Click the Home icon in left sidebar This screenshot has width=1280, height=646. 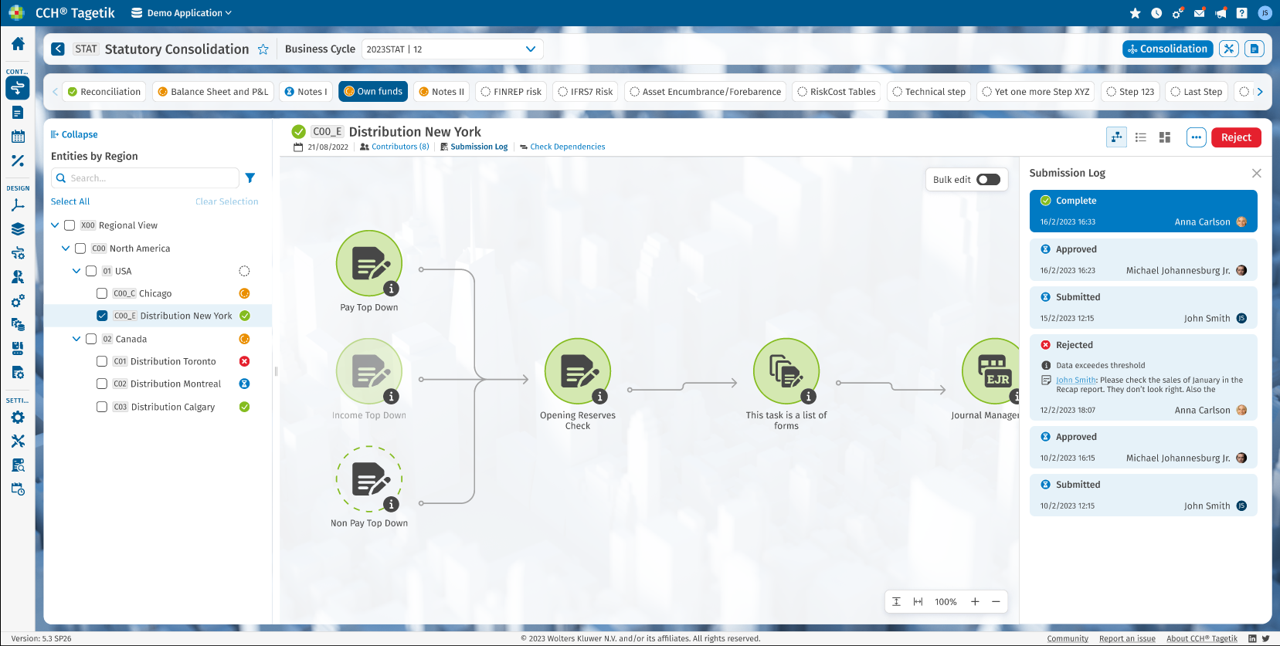[17, 44]
